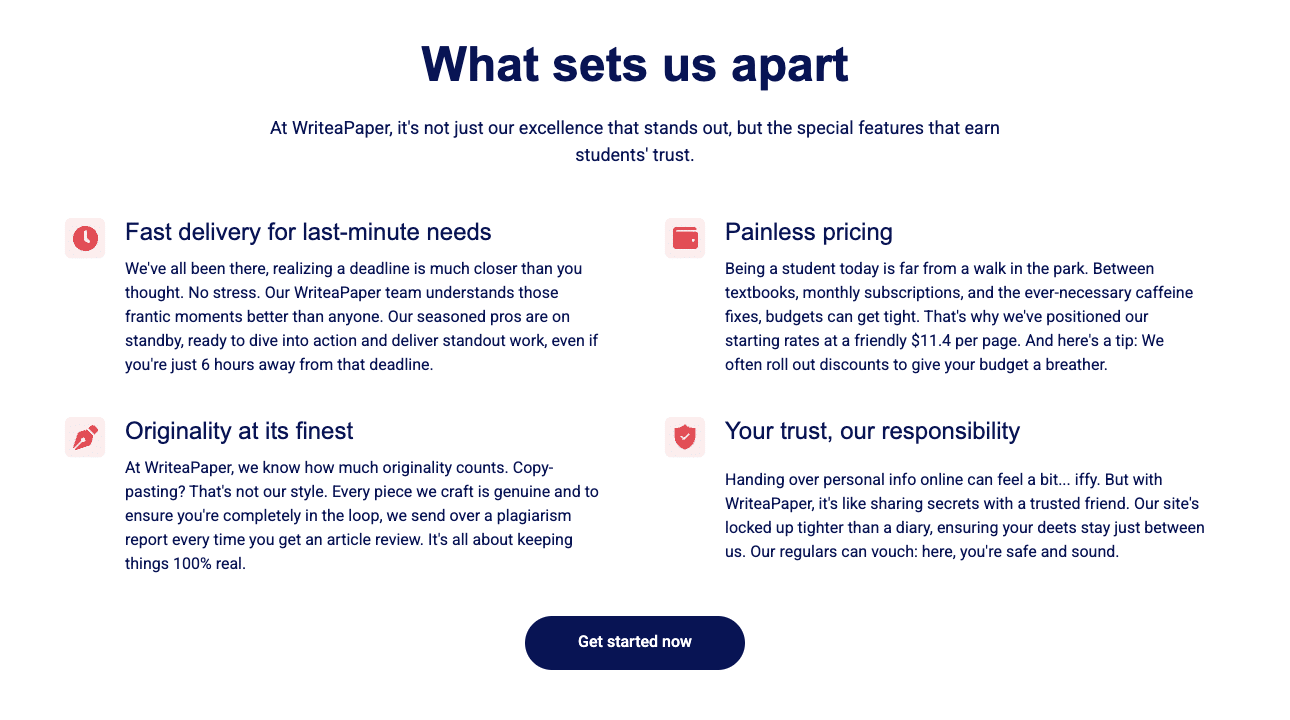This screenshot has width=1290, height=720.
Task: Click the paragraph starting "Being a student today"
Action: [x=958, y=317]
